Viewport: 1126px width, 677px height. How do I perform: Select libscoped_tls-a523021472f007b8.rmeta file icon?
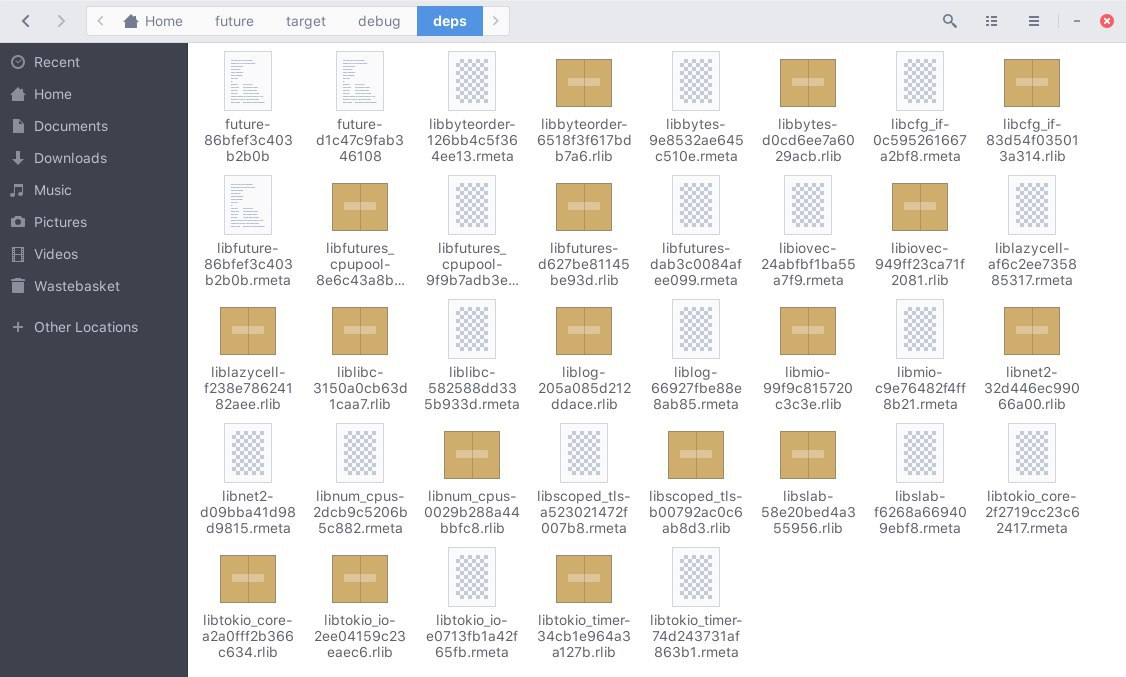tap(584, 453)
